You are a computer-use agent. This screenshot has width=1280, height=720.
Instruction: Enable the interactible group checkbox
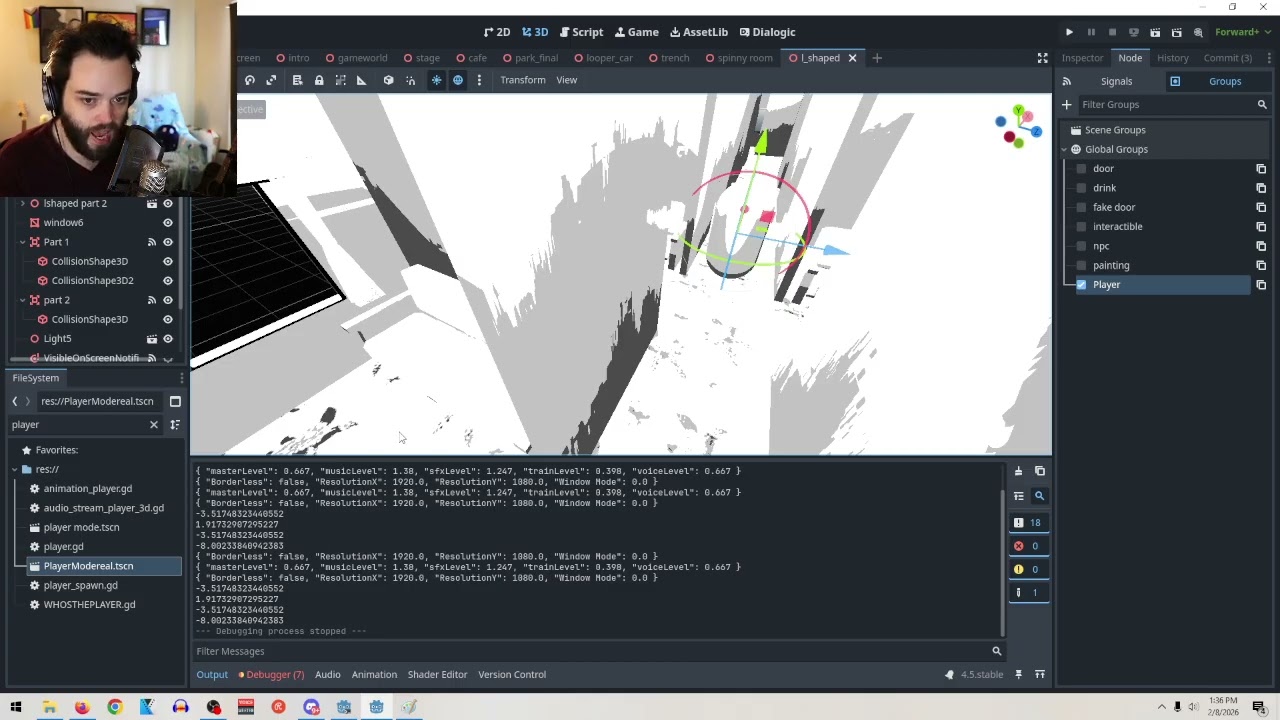1081,227
